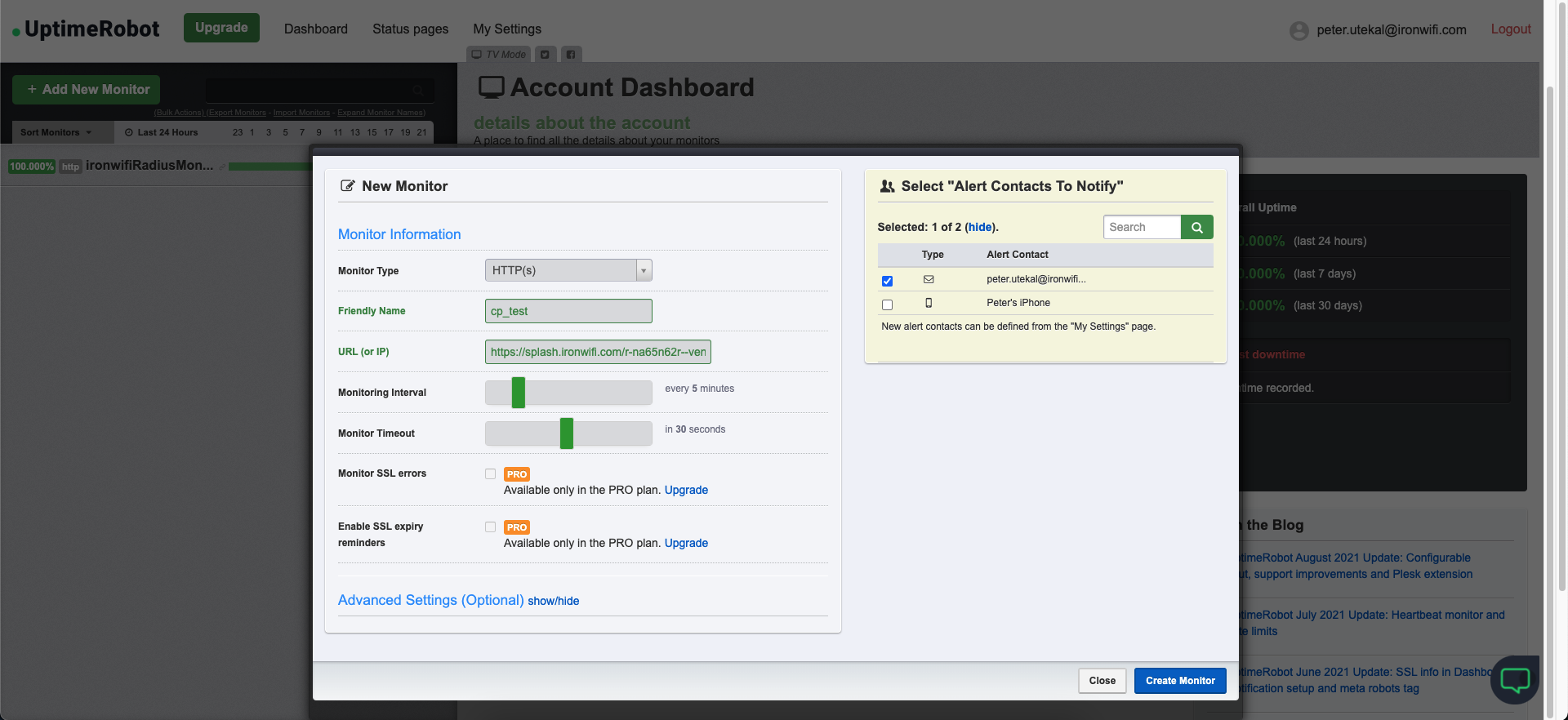Image resolution: width=1568 pixels, height=720 pixels.
Task: Click the monitor search box in sidebar
Action: point(319,90)
